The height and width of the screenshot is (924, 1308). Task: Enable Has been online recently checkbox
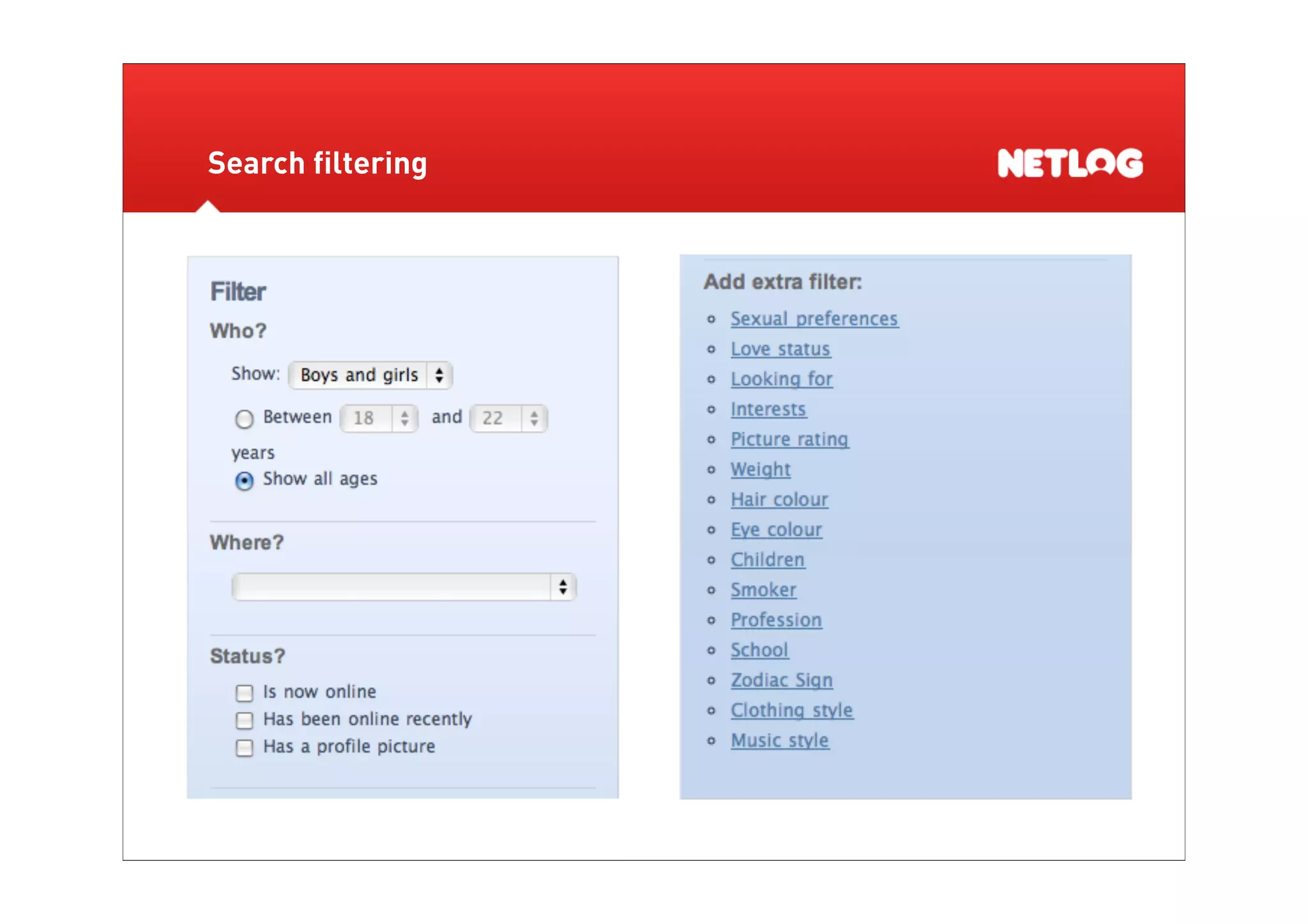(244, 720)
